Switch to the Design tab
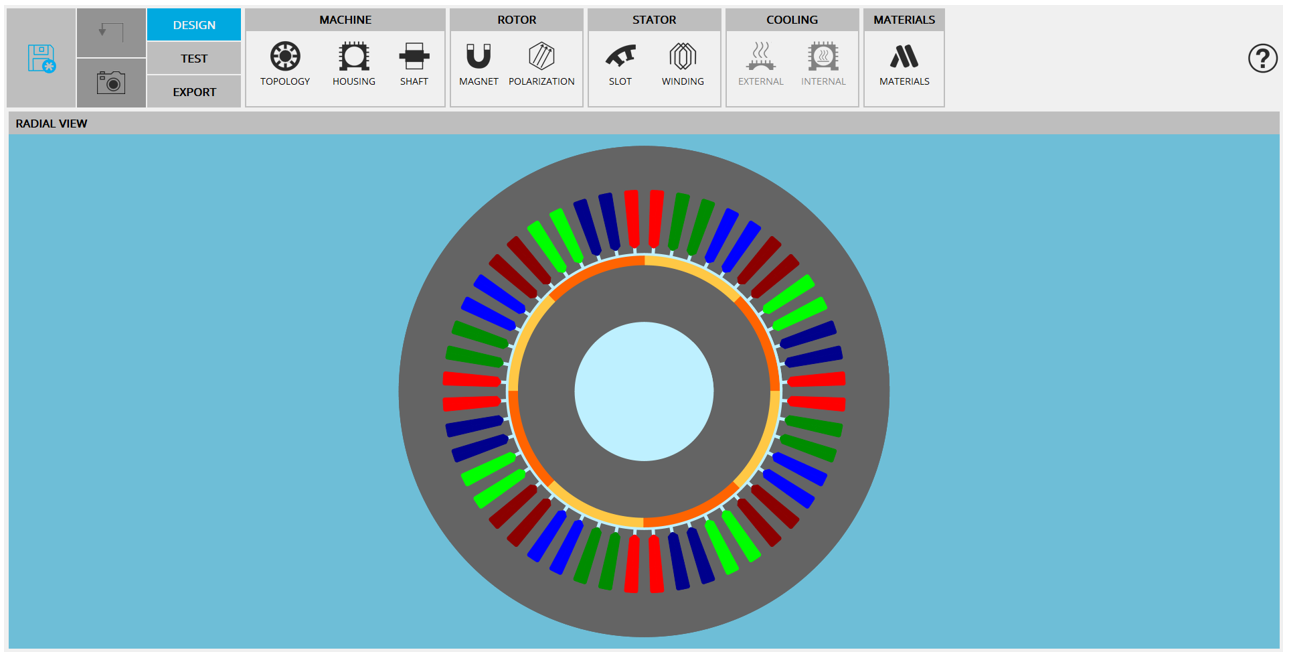1289x657 pixels. pyautogui.click(x=194, y=25)
